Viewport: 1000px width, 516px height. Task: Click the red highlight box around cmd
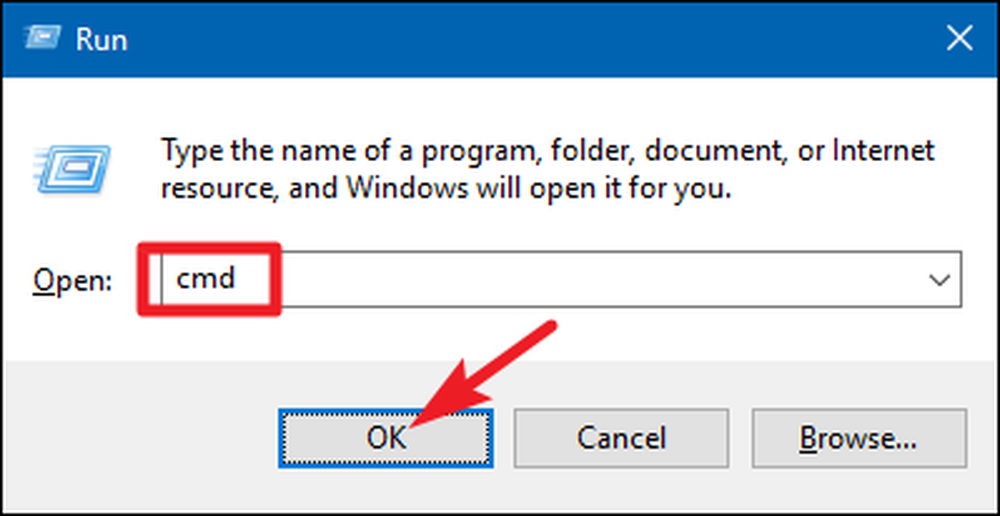point(209,279)
